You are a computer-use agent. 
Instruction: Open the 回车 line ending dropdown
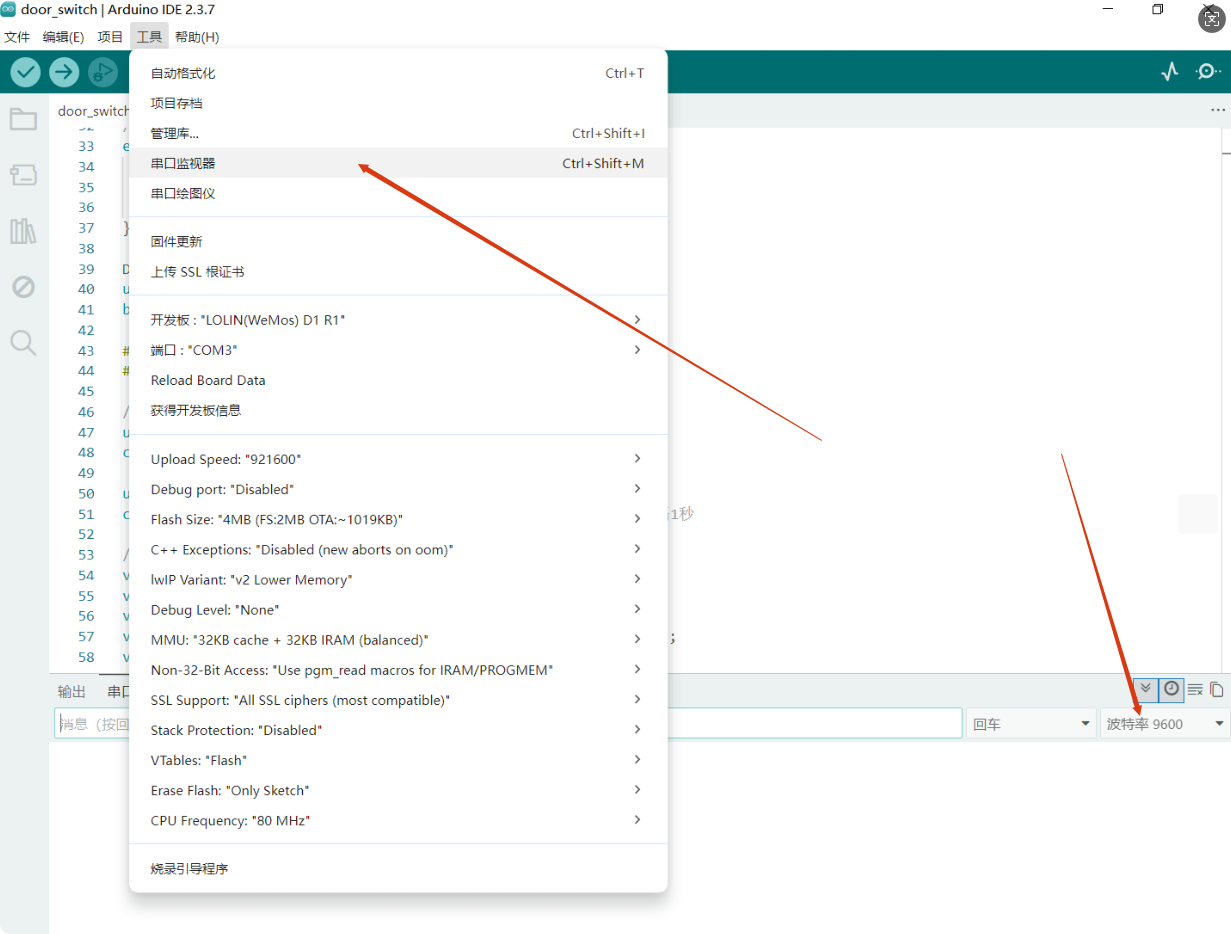(x=1030, y=724)
